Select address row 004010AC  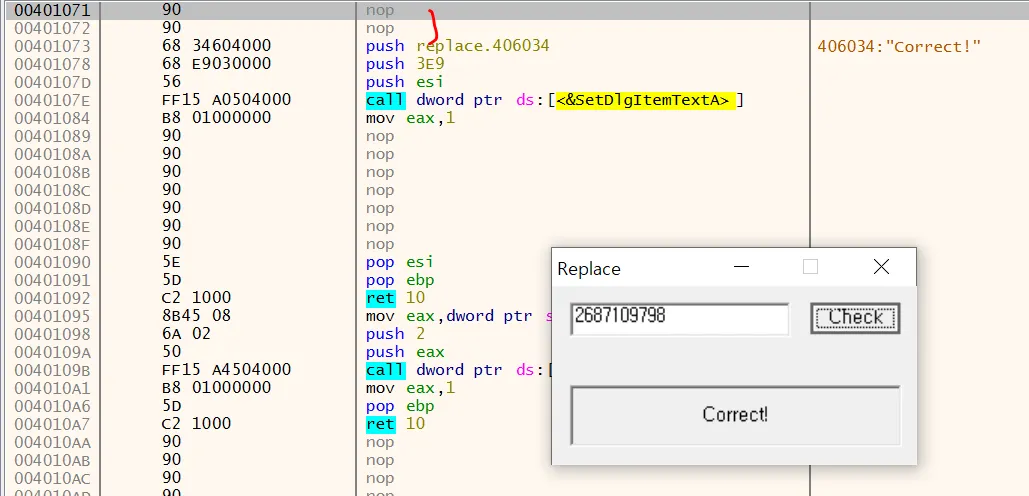point(52,477)
